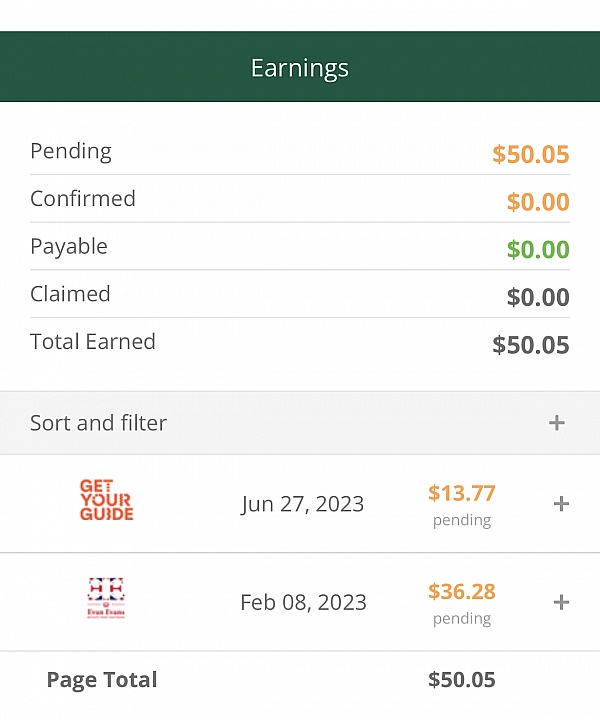Click the green Payable $0.00 amount
The width and height of the screenshot is (600, 720).
(x=537, y=250)
